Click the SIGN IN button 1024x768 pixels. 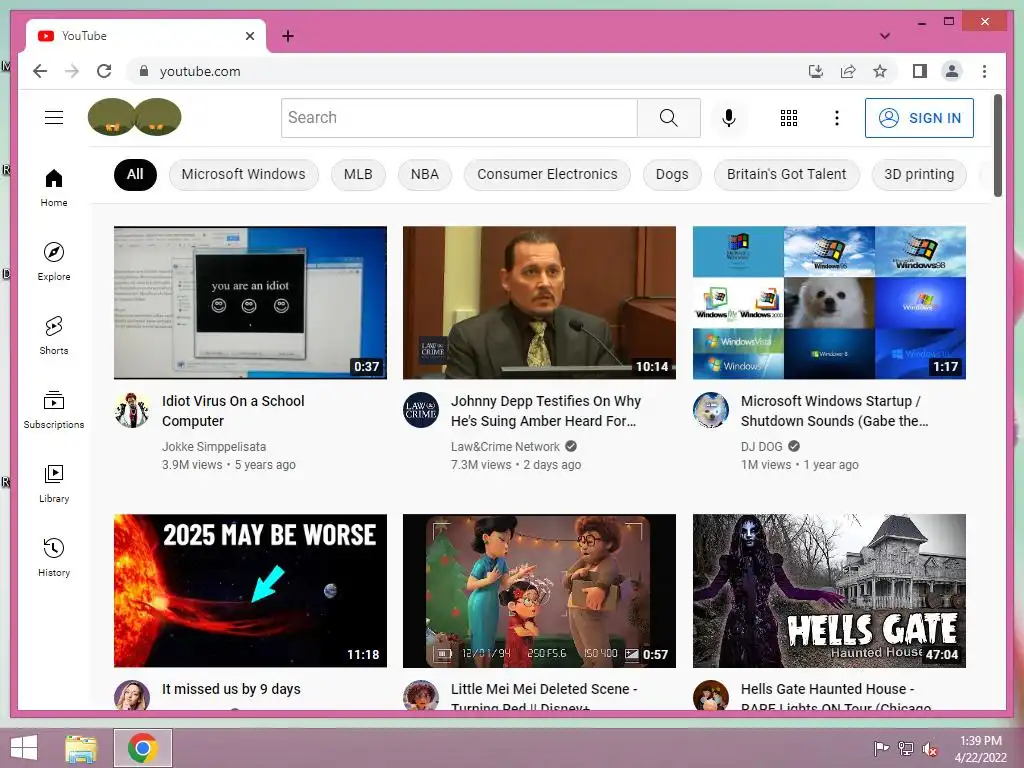tap(919, 118)
